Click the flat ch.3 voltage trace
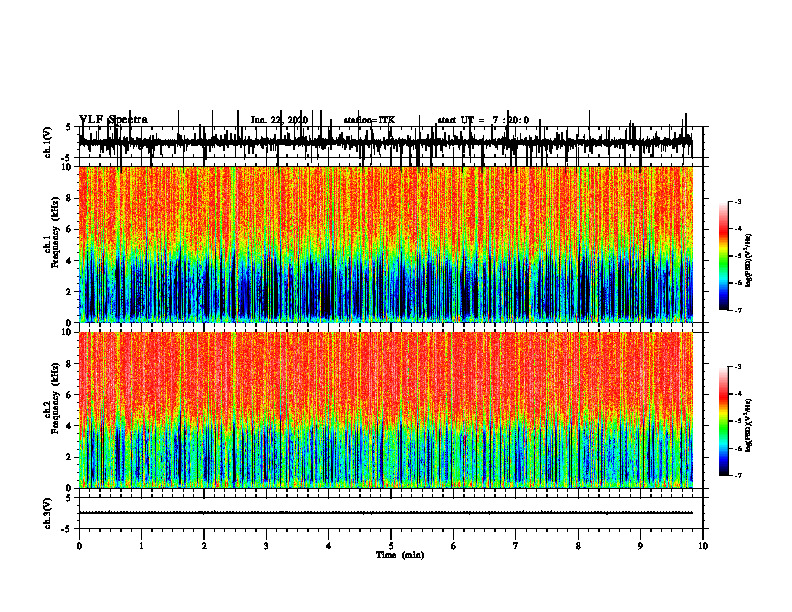The height and width of the screenshot is (612, 792). (386, 513)
